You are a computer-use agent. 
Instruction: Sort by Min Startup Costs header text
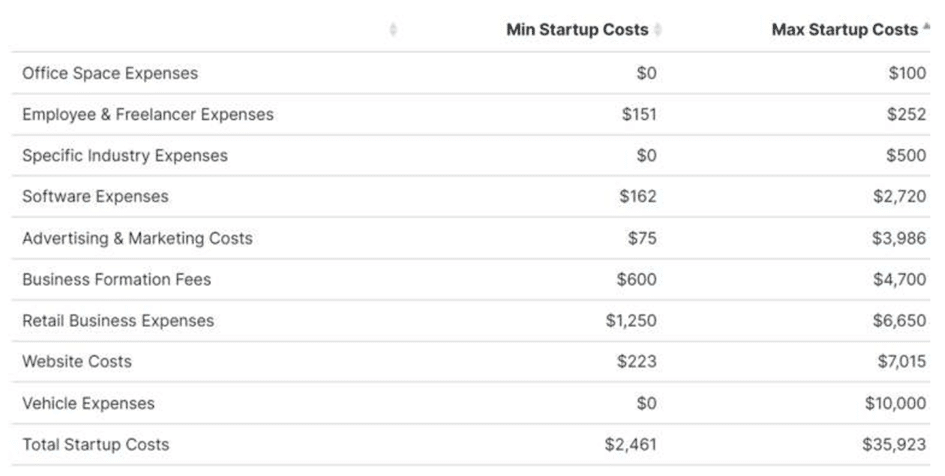click(x=577, y=30)
